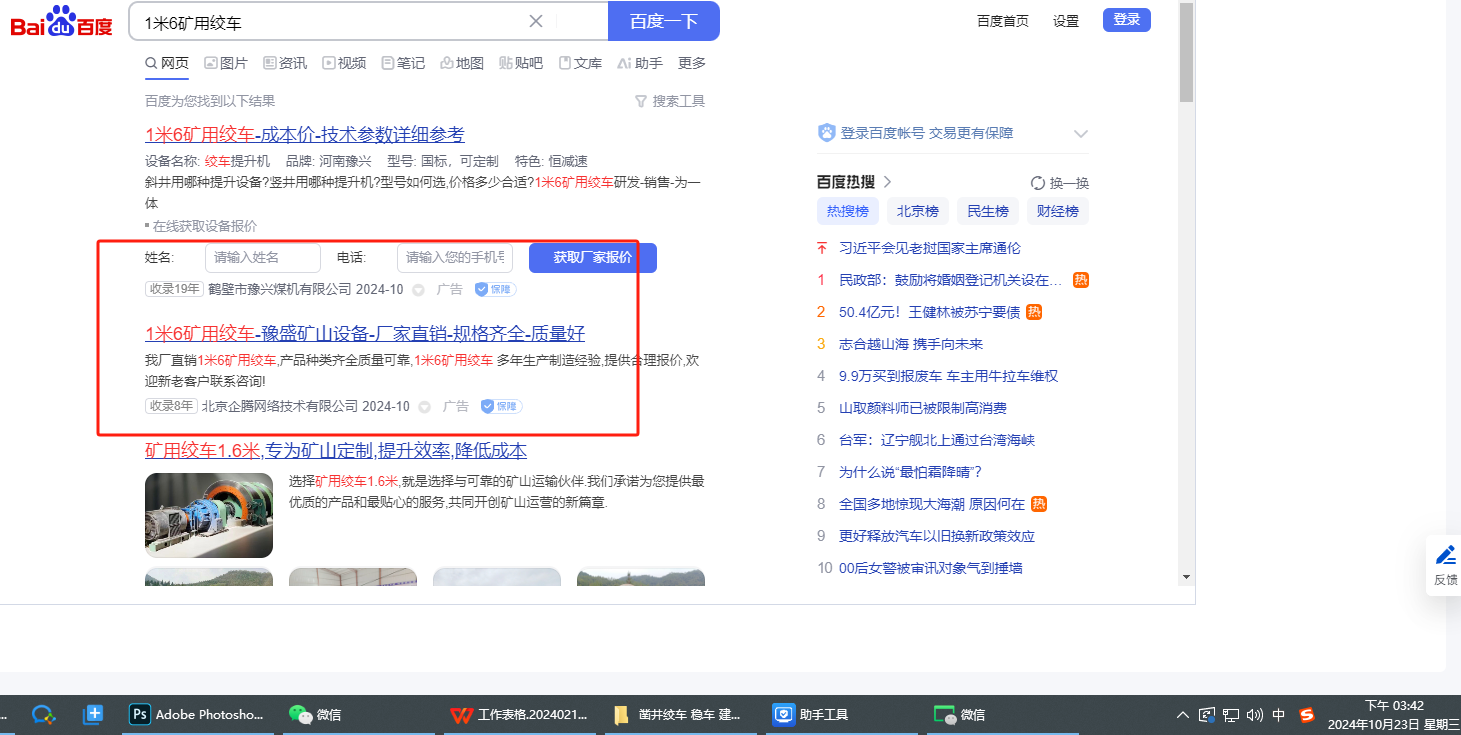The image size is (1461, 735).
Task: Open hot item 台军：辽宁舰北上通过台湾海峡
Action: click(937, 440)
